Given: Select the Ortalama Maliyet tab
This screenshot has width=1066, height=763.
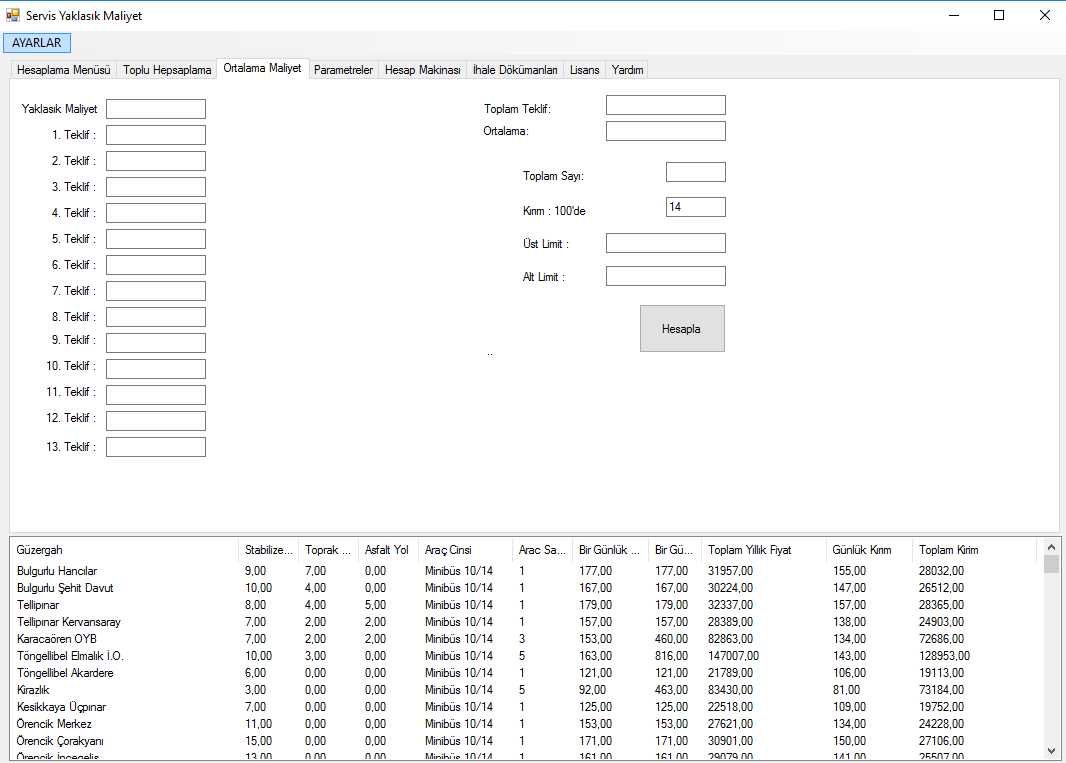Looking at the screenshot, I should point(262,68).
